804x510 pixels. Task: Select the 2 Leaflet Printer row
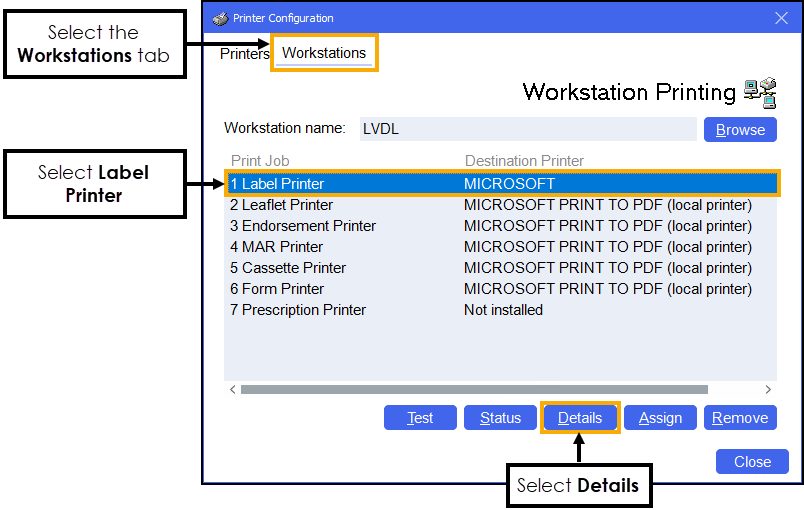click(500, 205)
